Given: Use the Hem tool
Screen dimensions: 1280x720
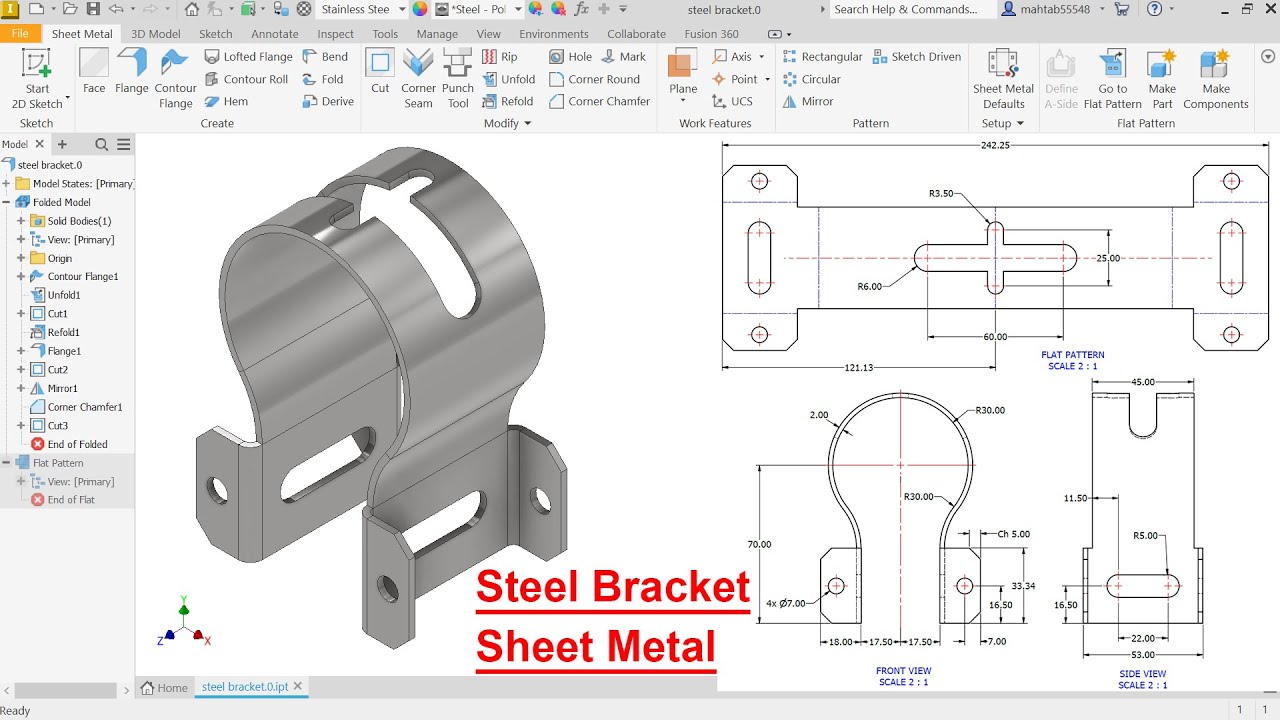Looking at the screenshot, I should [226, 101].
